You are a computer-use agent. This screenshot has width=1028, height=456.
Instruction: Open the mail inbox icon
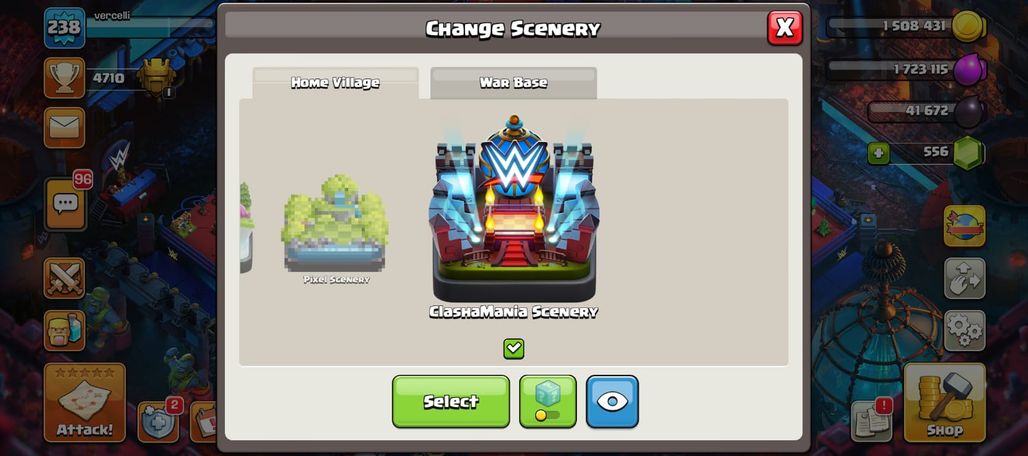click(x=64, y=127)
